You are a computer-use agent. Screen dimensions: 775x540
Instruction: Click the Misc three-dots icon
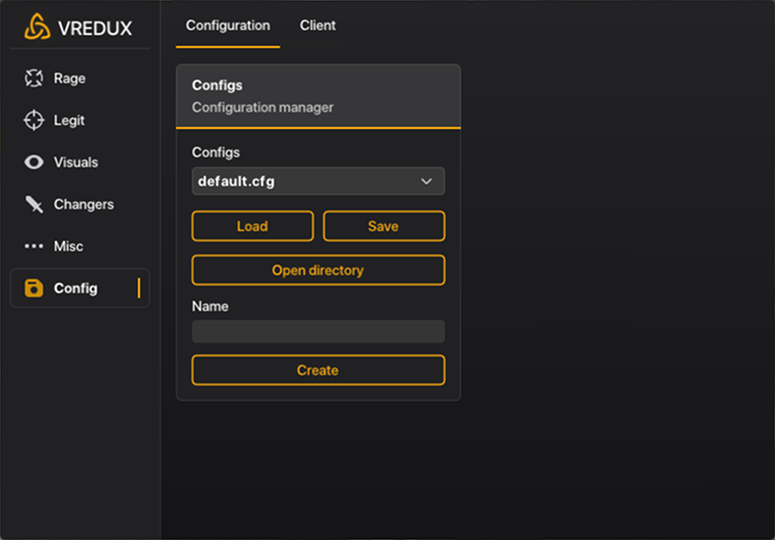pos(34,246)
